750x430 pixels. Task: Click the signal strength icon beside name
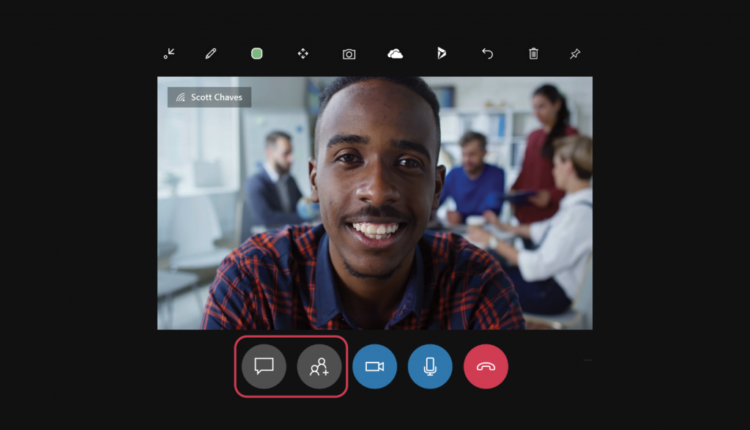[x=180, y=98]
